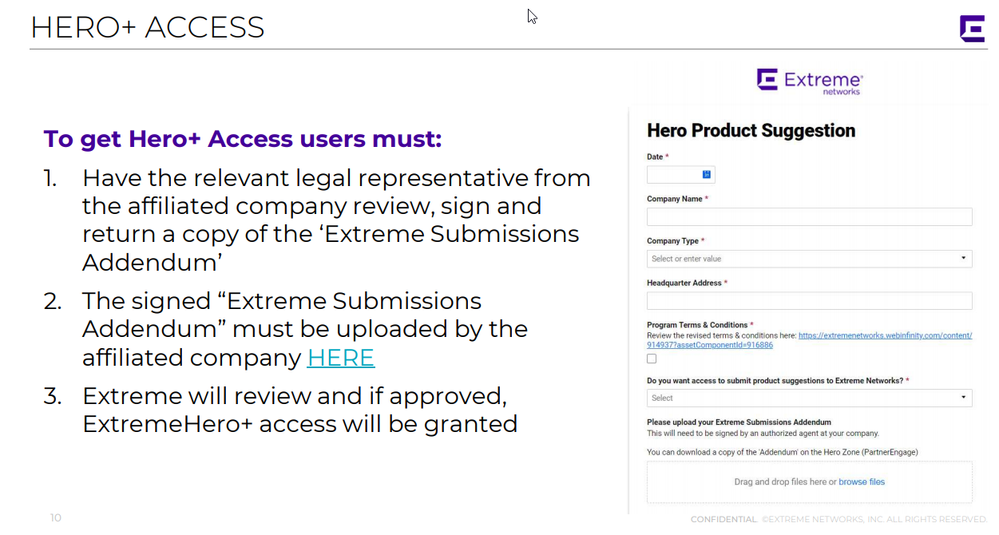This screenshot has width=999, height=535.
Task: Click the 'browse files' upload link
Action: click(x=861, y=482)
